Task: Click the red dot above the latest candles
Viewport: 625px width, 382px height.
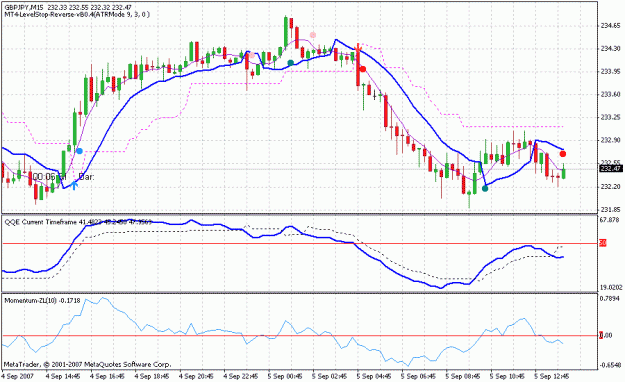Action: coord(563,154)
